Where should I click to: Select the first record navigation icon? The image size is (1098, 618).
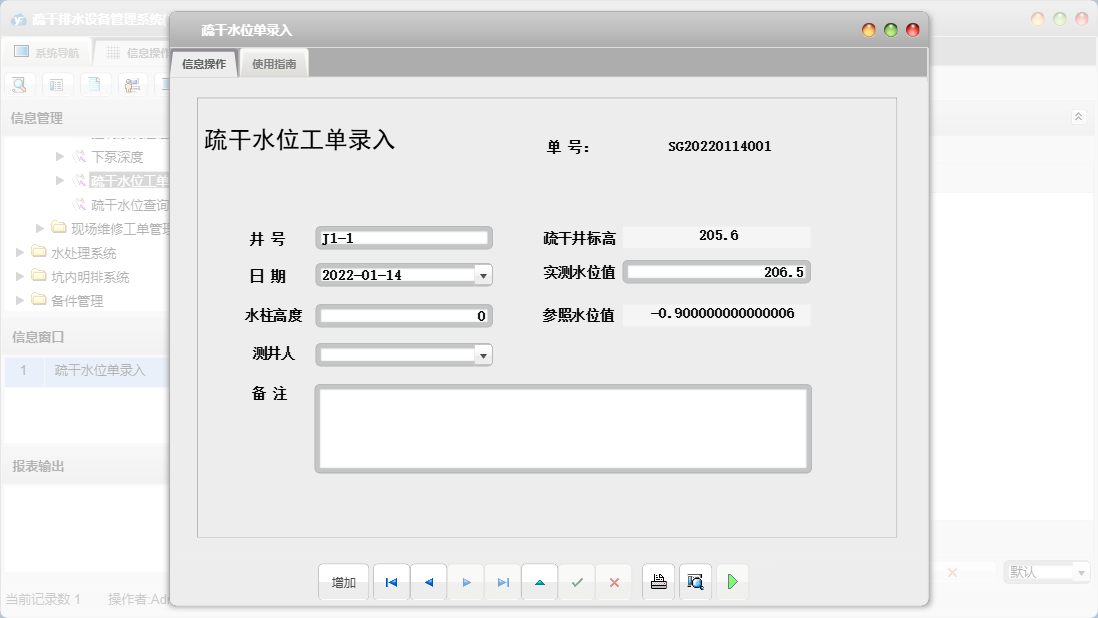tap(391, 581)
